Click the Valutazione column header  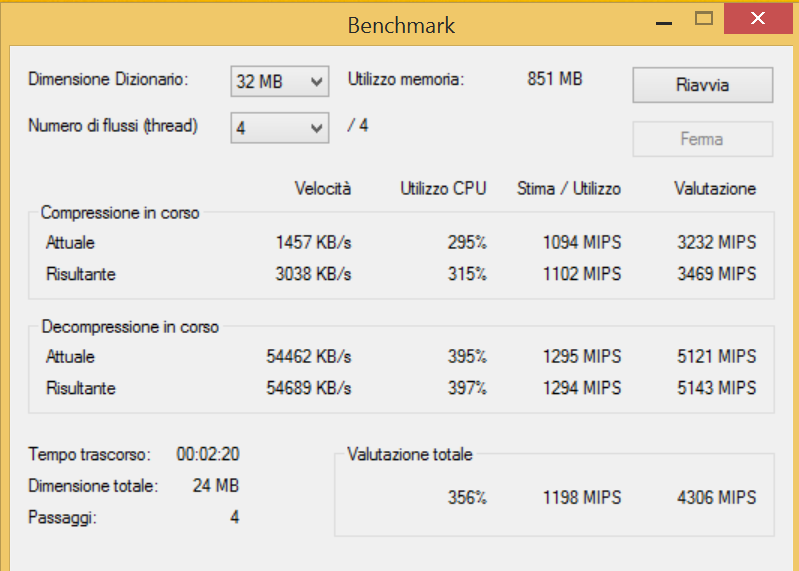click(715, 188)
